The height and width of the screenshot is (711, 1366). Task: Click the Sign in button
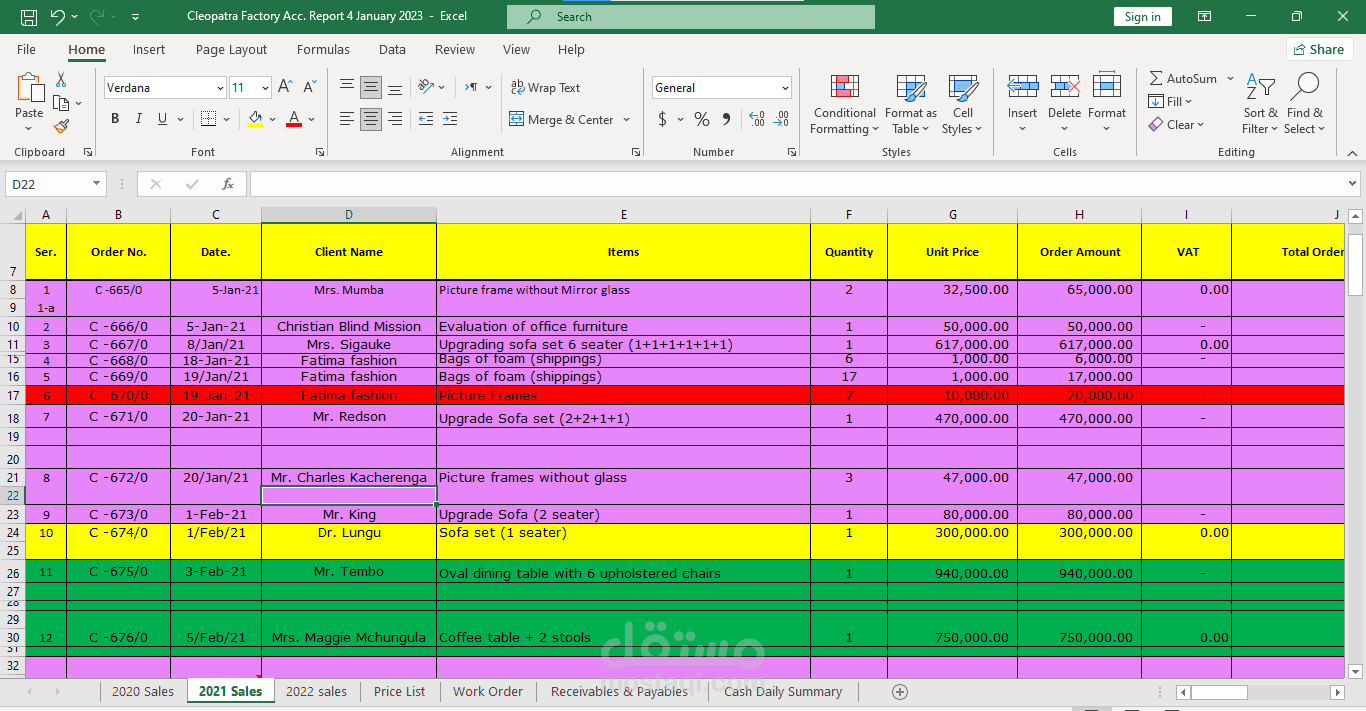coord(1142,16)
